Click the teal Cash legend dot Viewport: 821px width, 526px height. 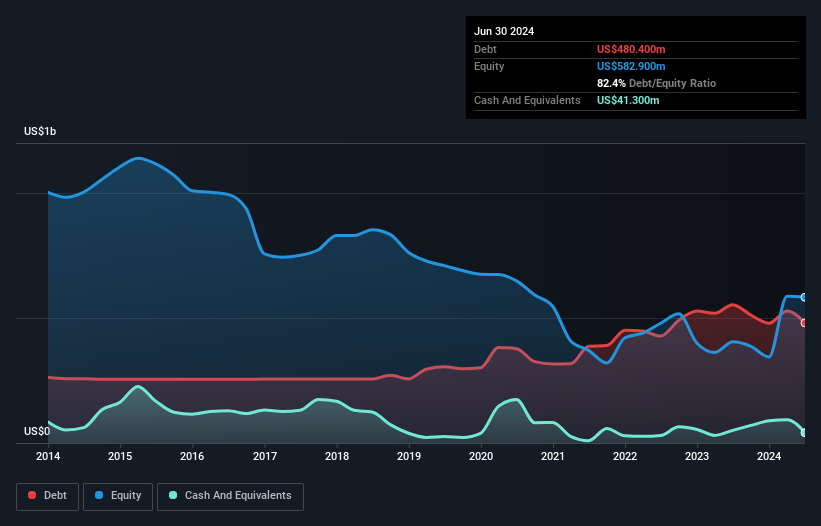point(173,495)
